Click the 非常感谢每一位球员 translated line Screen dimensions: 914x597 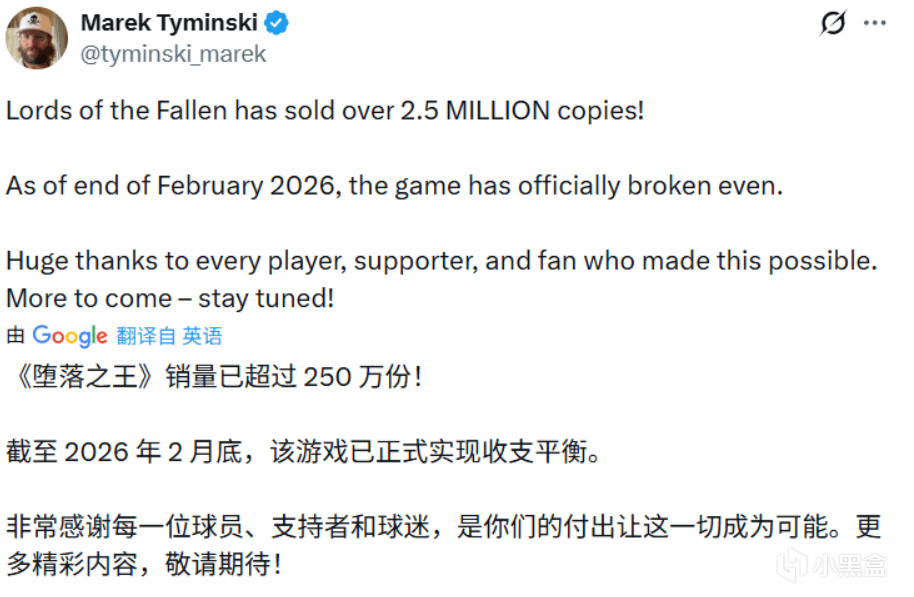click(x=441, y=527)
